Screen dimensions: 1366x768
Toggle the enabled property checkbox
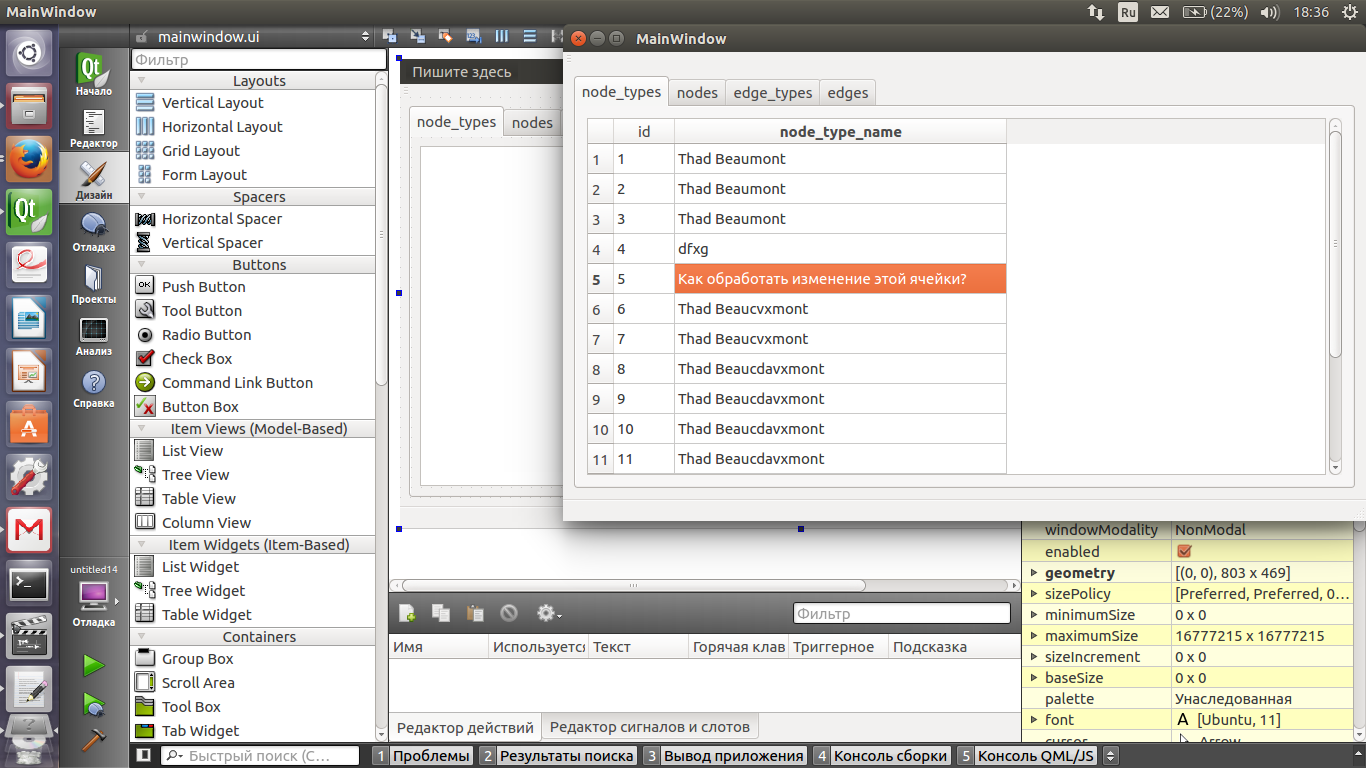[1185, 552]
